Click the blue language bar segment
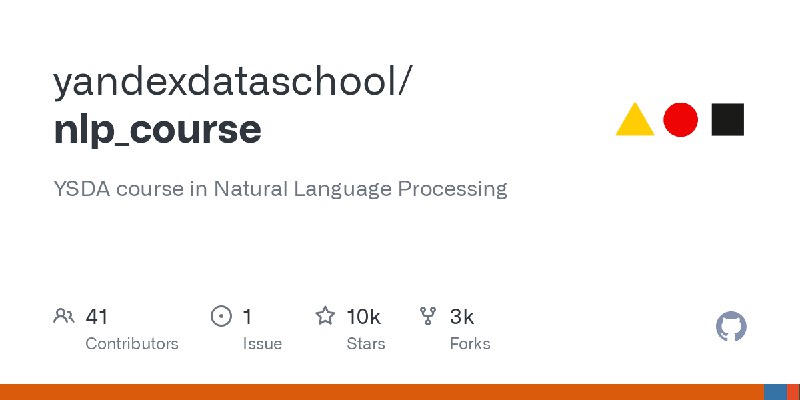The height and width of the screenshot is (400, 800). pos(776,392)
